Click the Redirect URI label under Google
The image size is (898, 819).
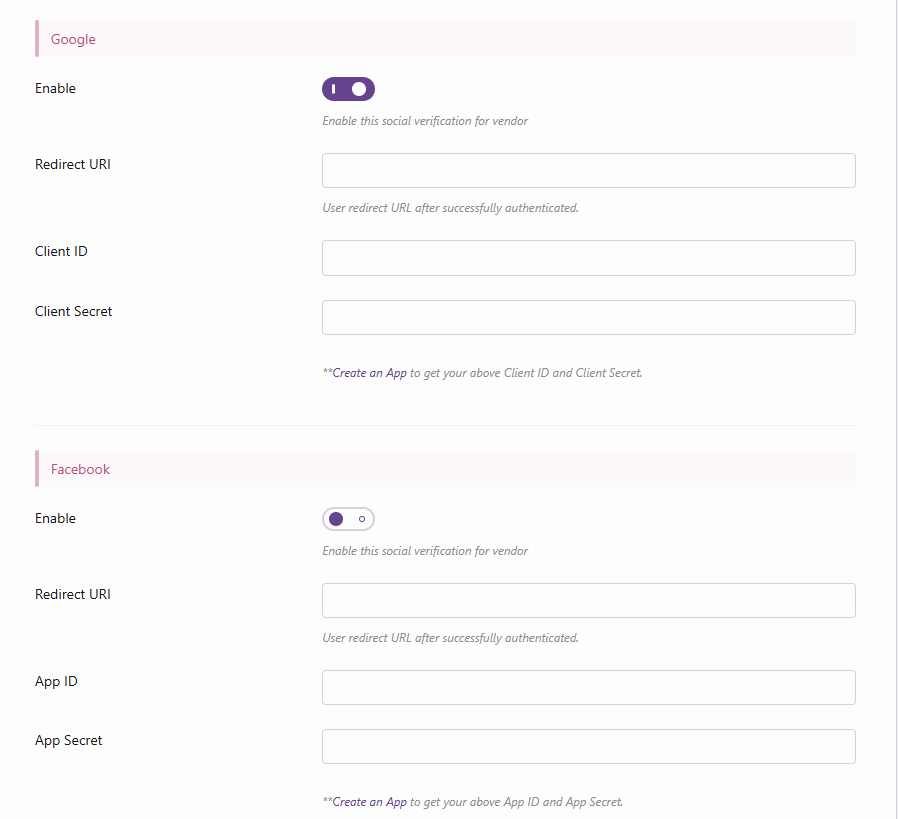pos(72,164)
